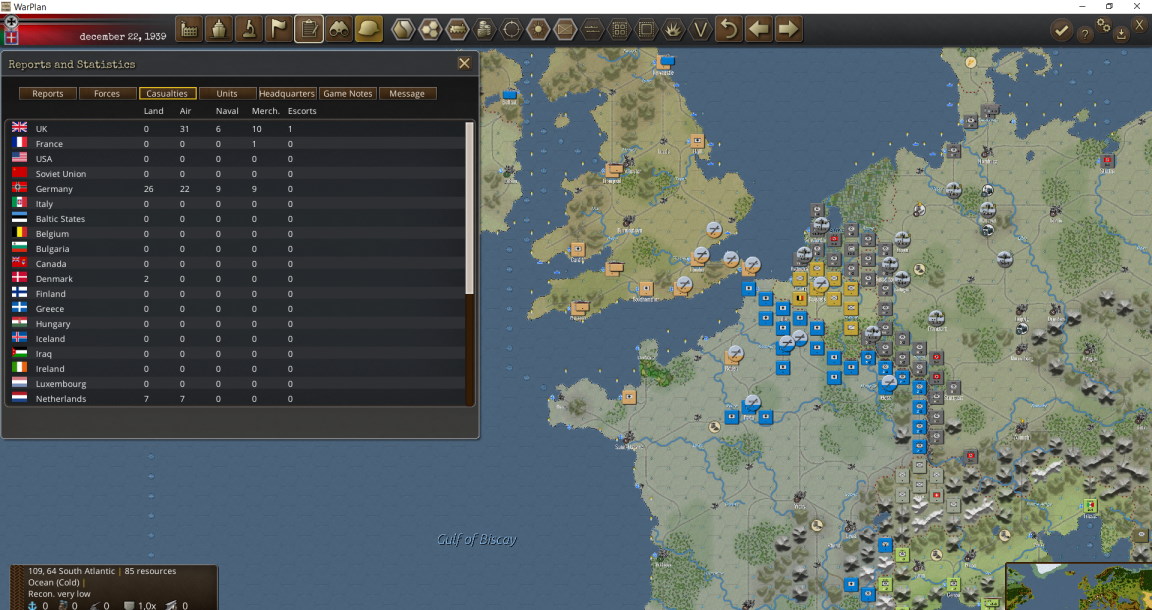Click the save game download icon
The height and width of the screenshot is (610, 1152).
click(1121, 34)
